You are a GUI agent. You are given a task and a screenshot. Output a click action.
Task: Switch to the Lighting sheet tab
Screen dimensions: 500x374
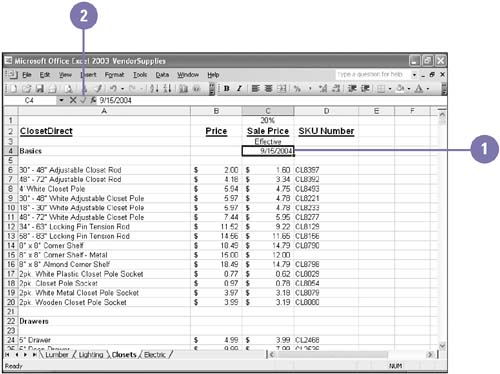(x=91, y=355)
